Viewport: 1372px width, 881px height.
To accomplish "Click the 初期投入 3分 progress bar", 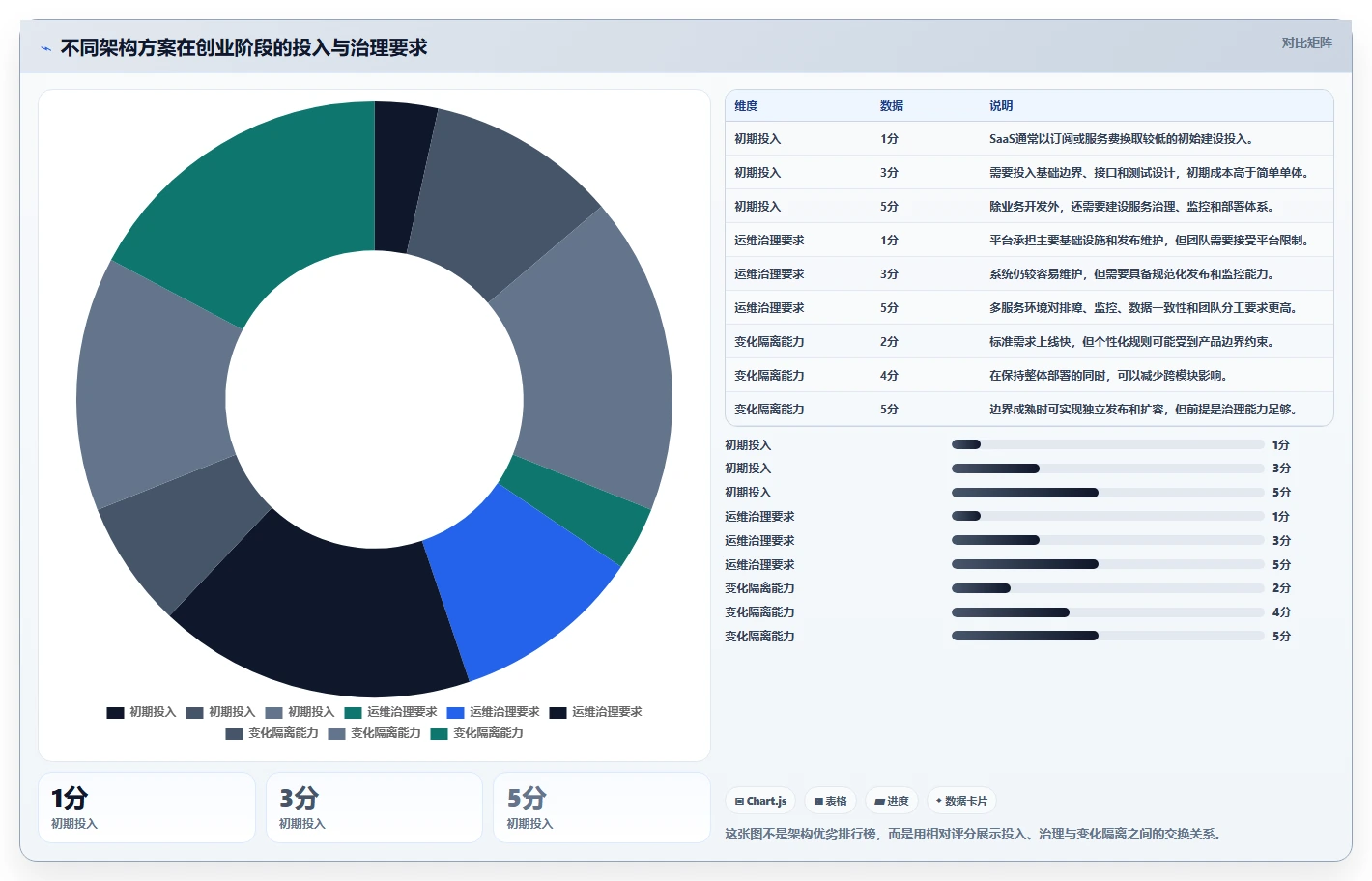I will (1107, 469).
